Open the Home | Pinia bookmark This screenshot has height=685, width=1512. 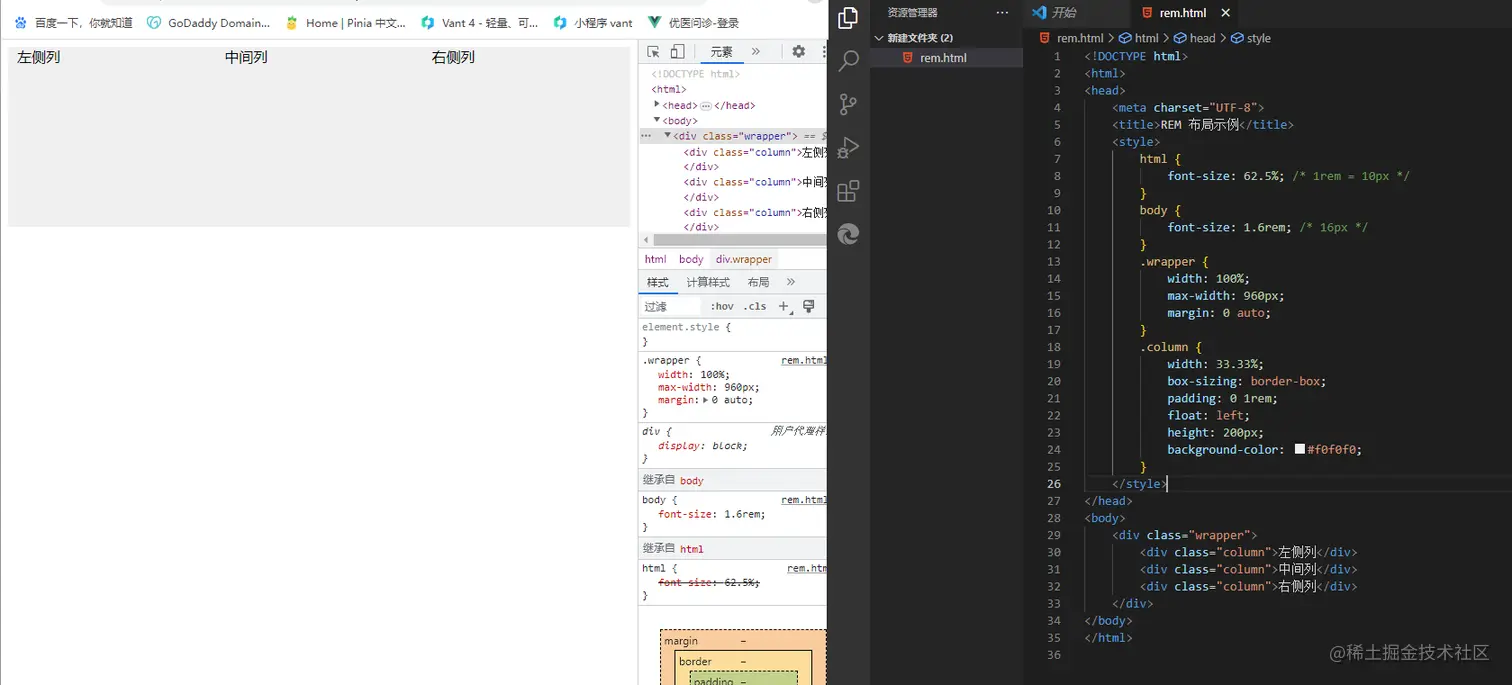pyautogui.click(x=345, y=22)
